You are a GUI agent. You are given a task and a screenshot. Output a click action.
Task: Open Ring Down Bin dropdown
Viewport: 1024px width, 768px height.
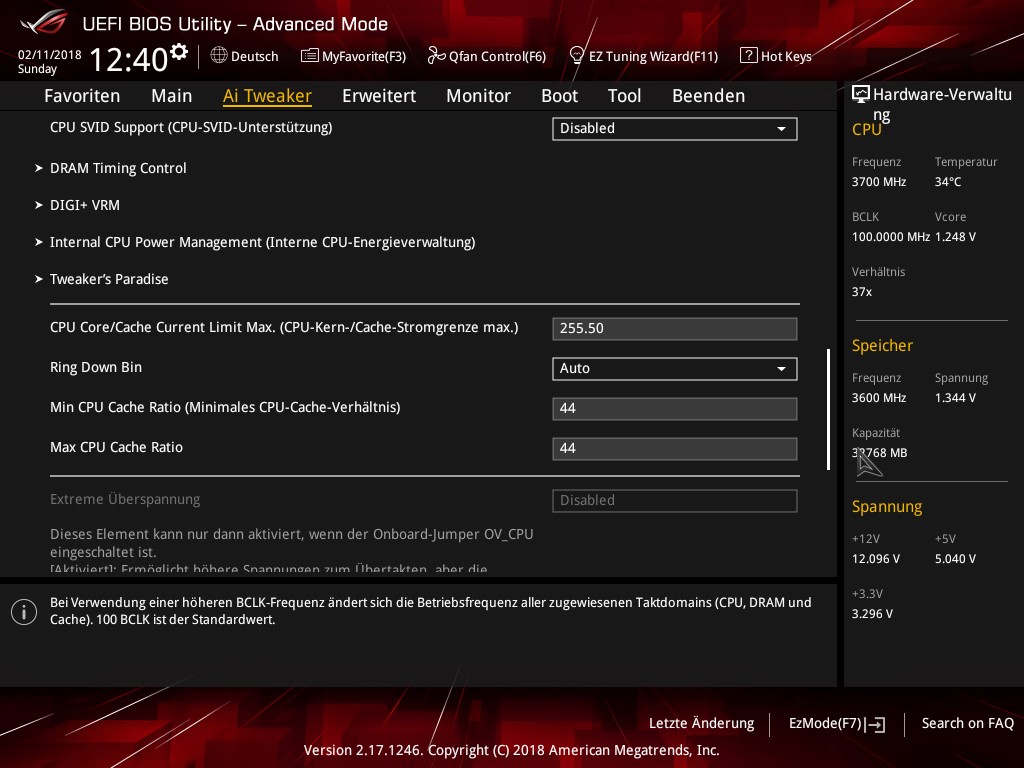pos(675,369)
